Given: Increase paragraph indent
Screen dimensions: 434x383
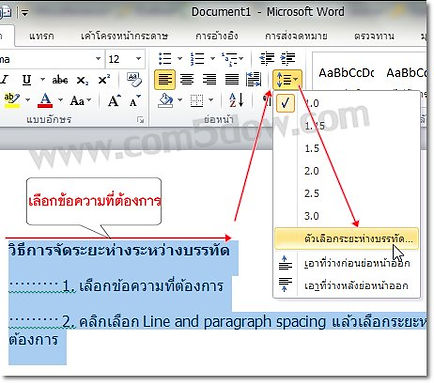Looking at the screenshot, I should tap(288, 59).
